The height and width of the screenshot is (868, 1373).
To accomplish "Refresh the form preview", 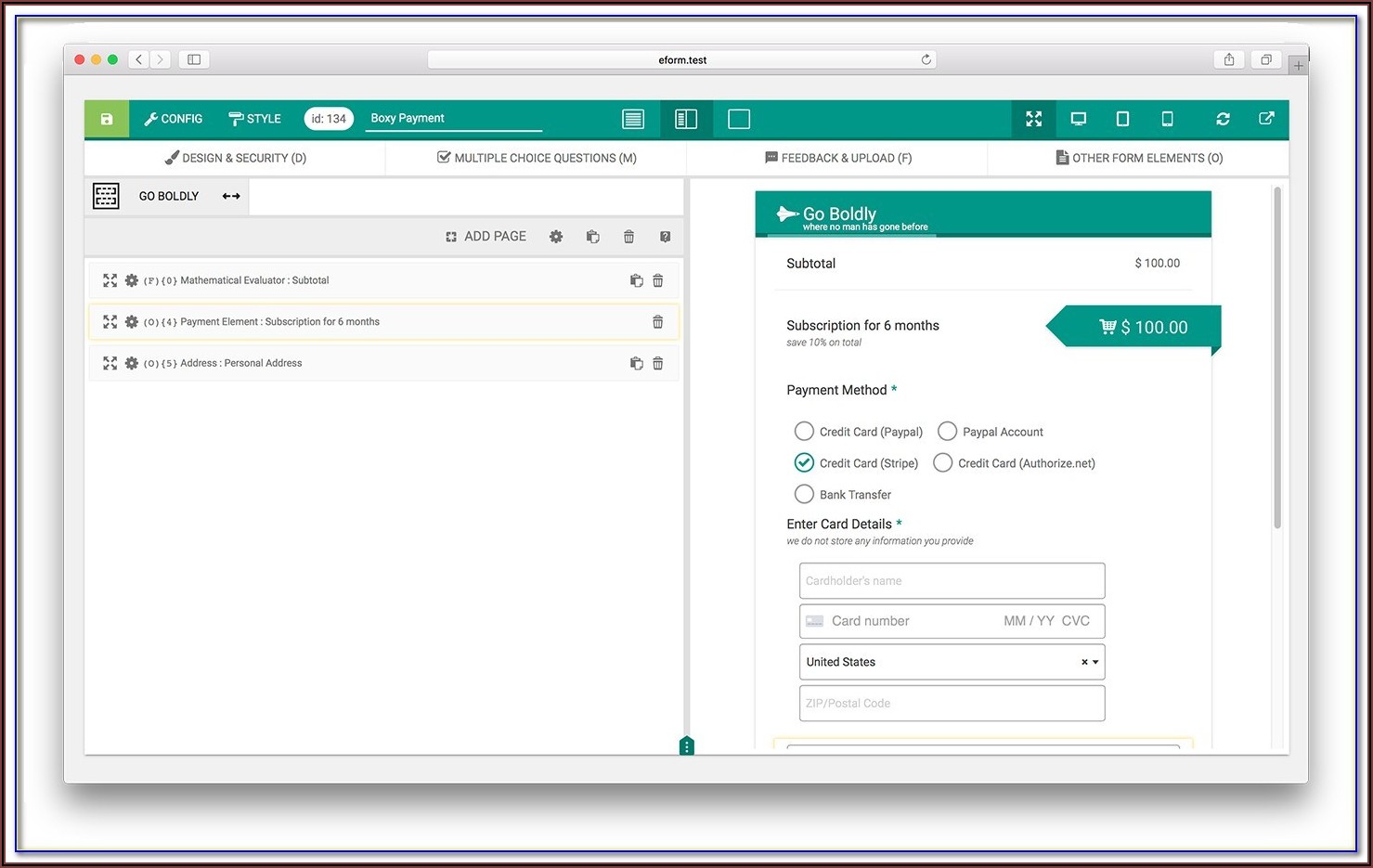I will tap(1223, 119).
